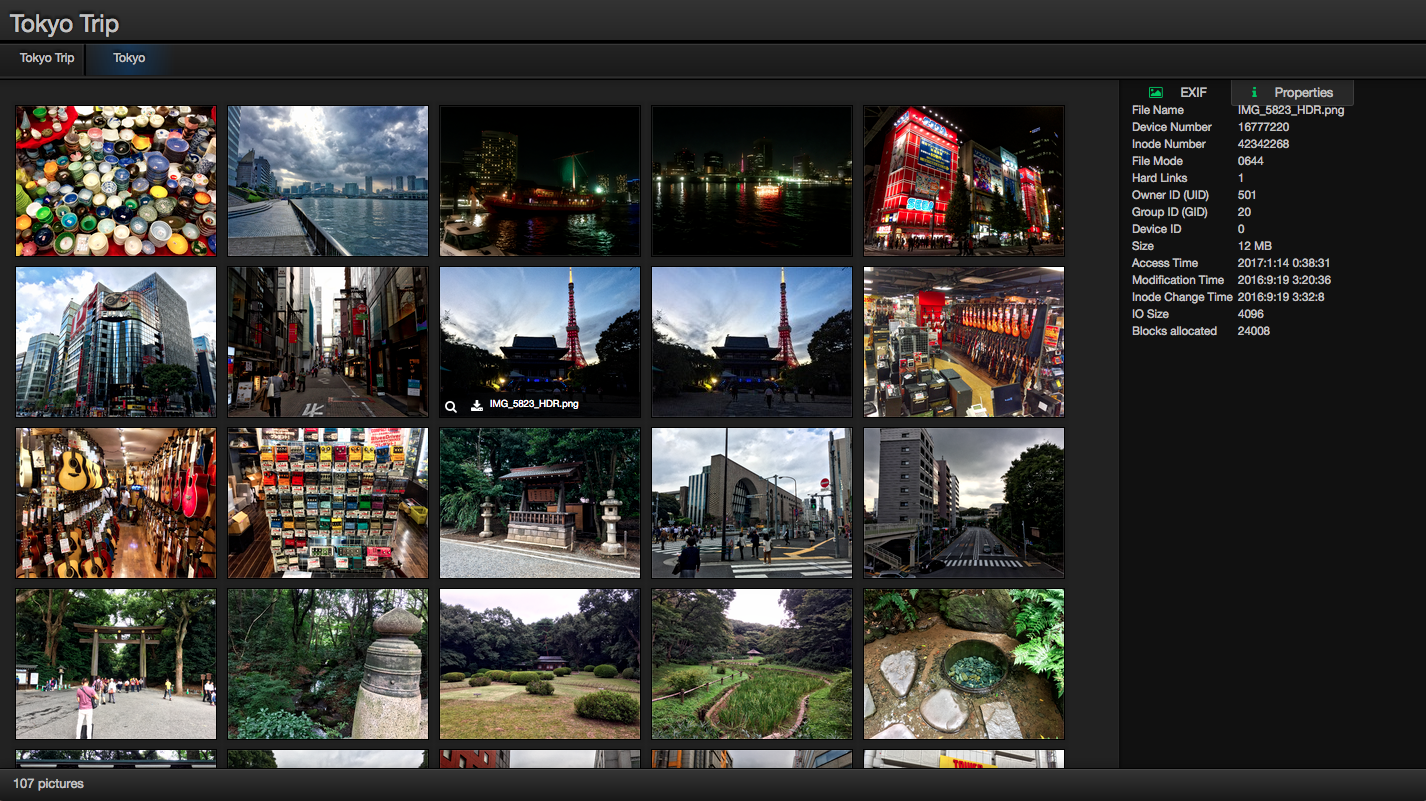This screenshot has width=1426, height=801.
Task: Click the 107 pictures status text
Action: [x=49, y=784]
